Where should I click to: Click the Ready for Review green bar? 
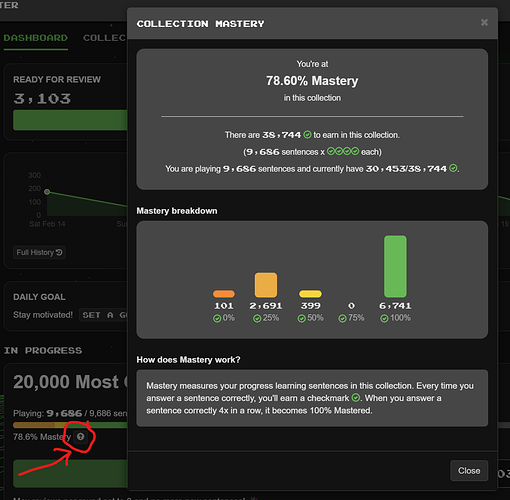[x=70, y=120]
